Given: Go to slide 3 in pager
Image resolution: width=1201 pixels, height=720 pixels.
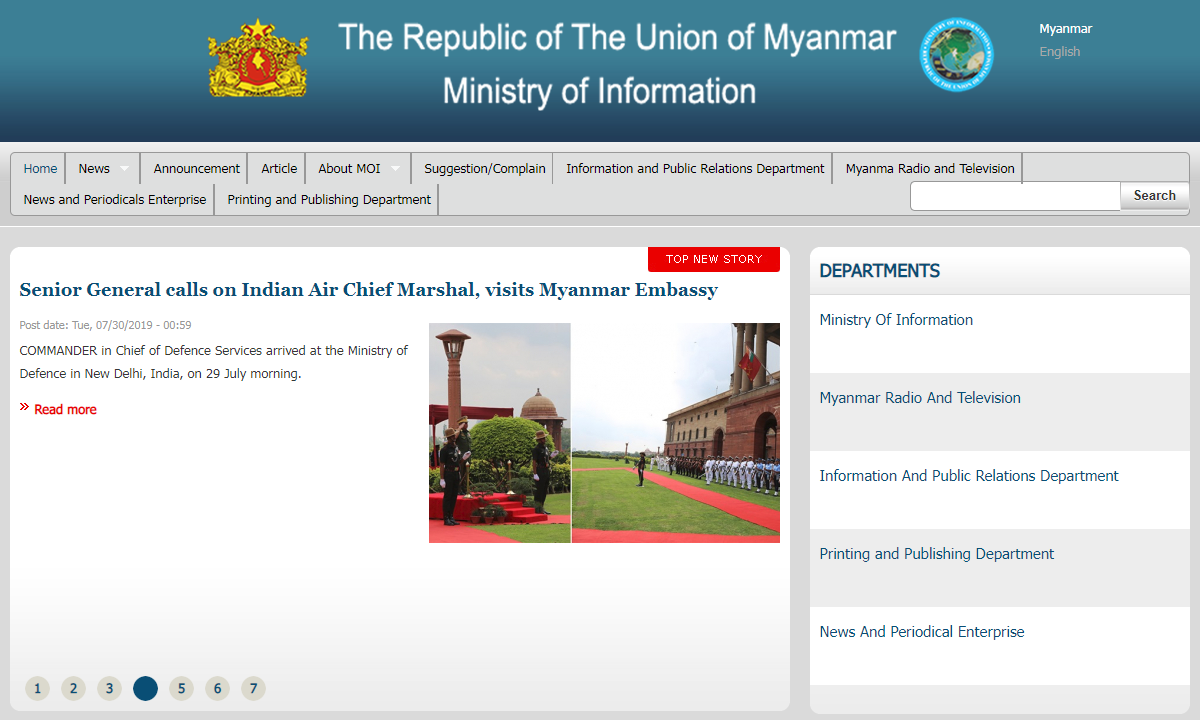Looking at the screenshot, I should (109, 688).
